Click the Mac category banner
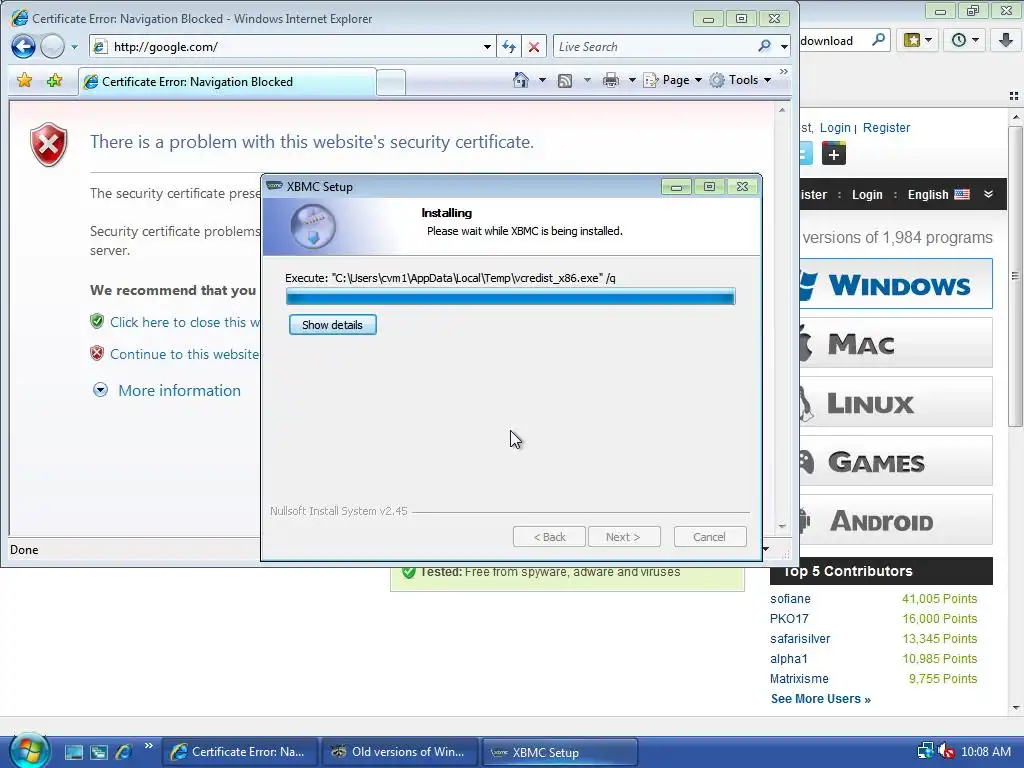Image resolution: width=1024 pixels, height=768 pixels. [x=896, y=343]
